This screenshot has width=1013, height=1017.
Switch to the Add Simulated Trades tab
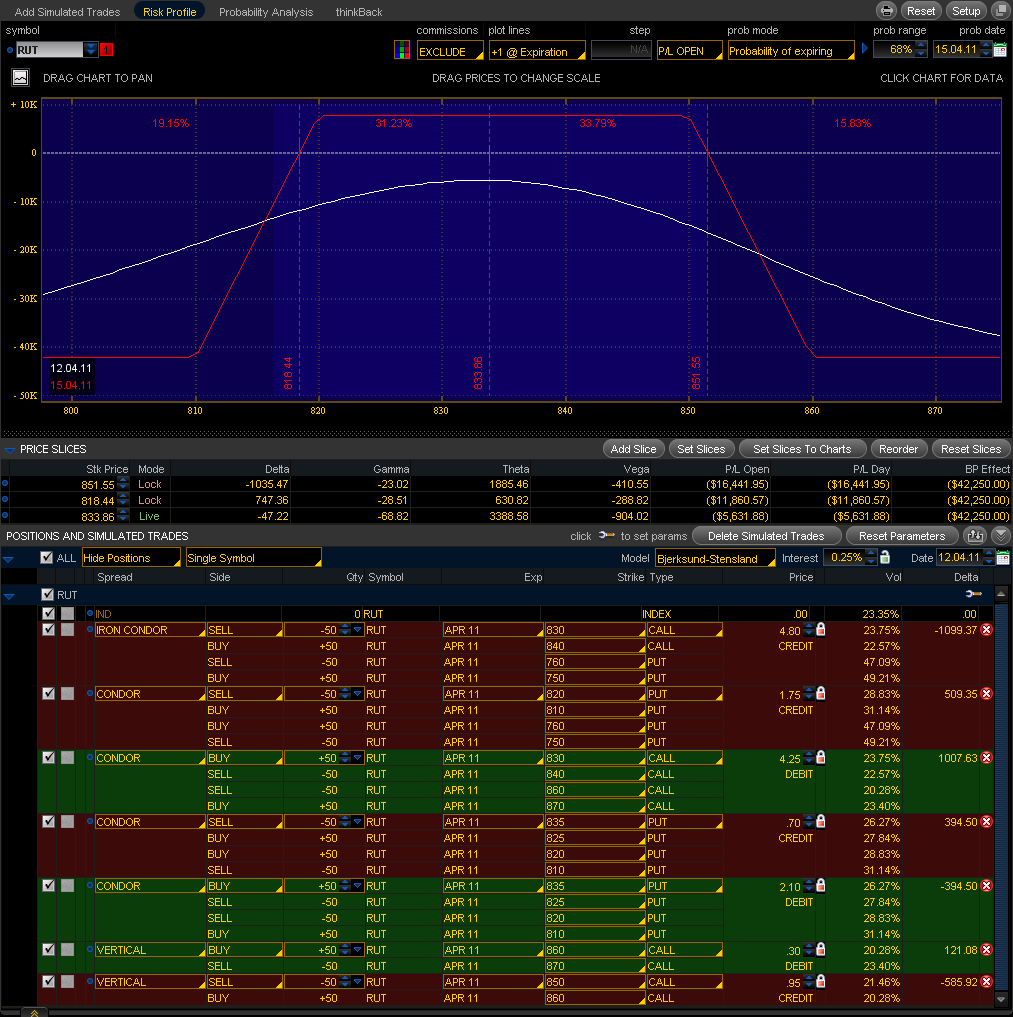tap(67, 12)
